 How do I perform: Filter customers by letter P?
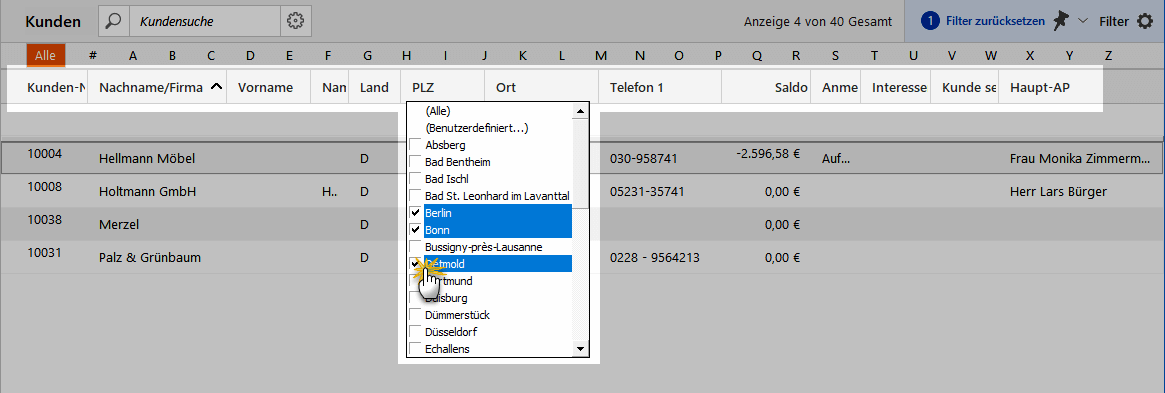tap(718, 55)
